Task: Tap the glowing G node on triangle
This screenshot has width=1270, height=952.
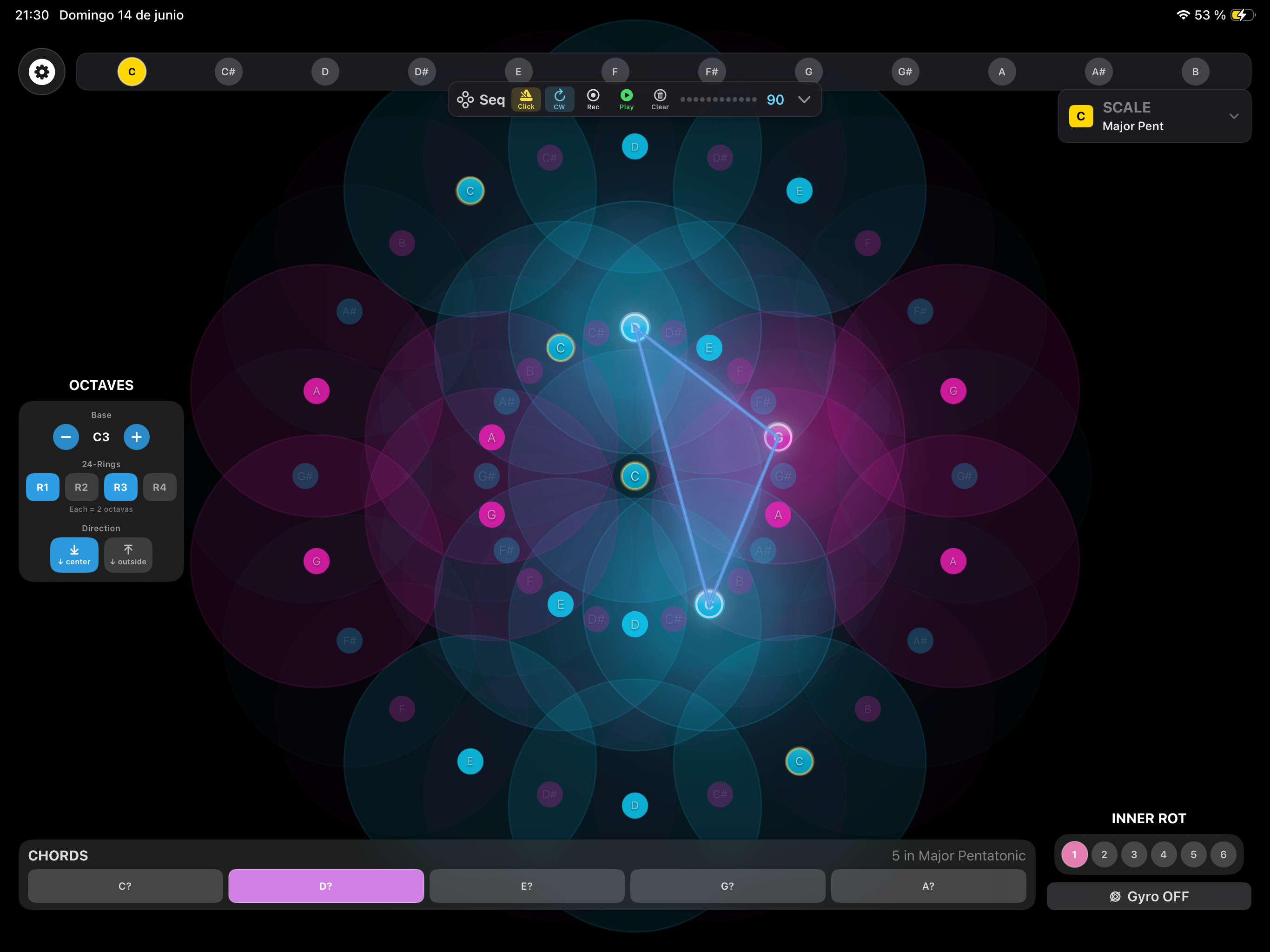Action: pos(778,437)
